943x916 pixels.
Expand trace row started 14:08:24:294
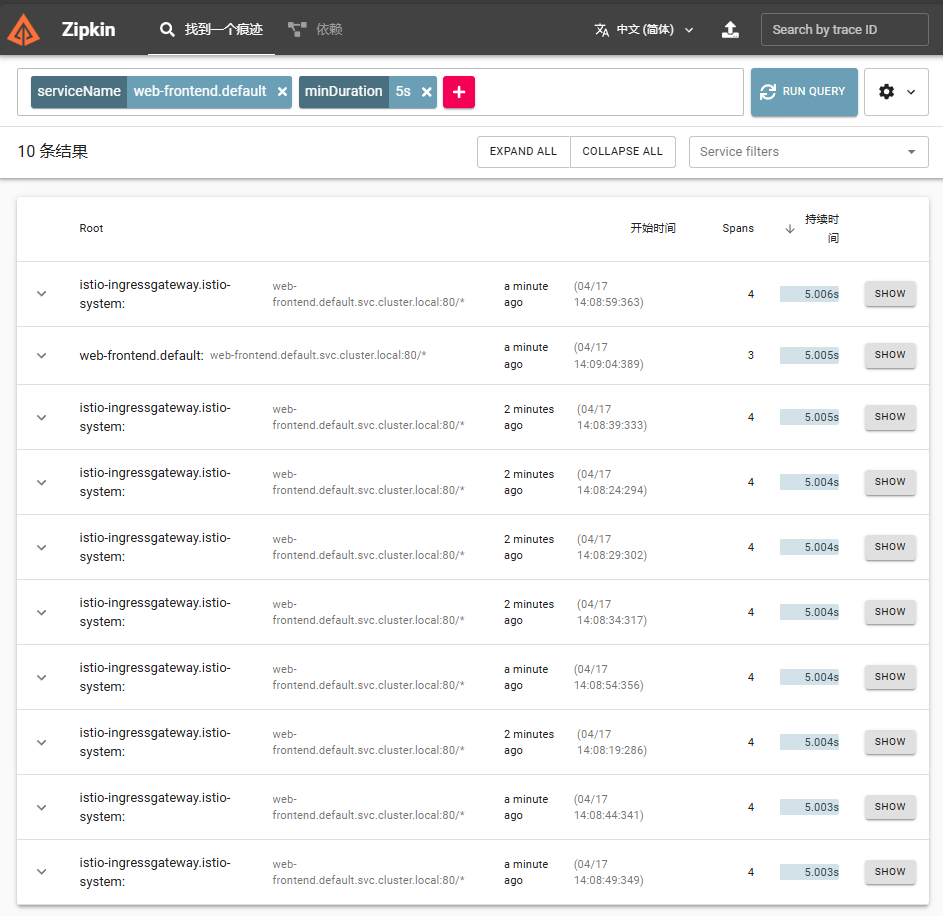(41, 482)
